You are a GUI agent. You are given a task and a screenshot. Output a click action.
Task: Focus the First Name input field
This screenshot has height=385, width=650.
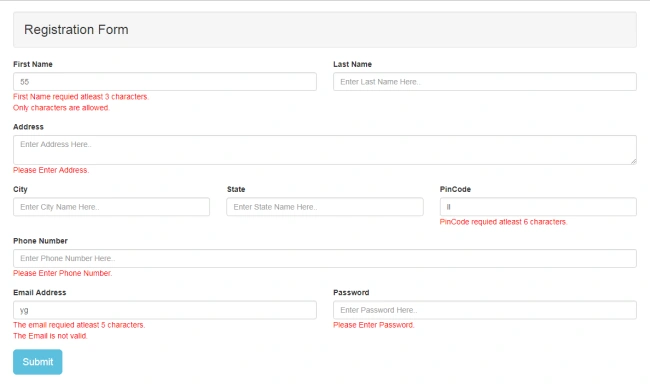[165, 82]
